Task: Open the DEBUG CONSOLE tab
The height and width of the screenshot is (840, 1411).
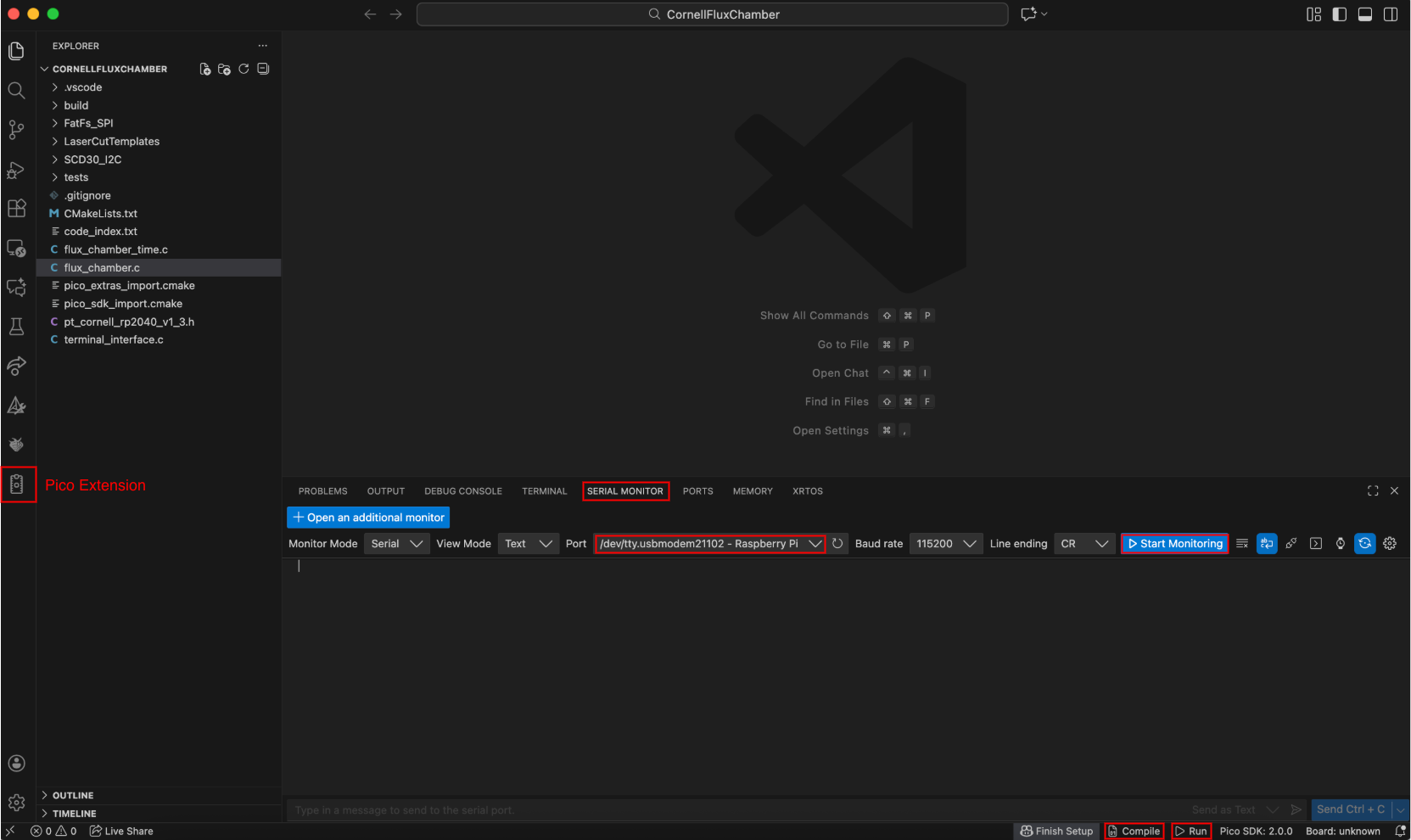Action: click(462, 490)
